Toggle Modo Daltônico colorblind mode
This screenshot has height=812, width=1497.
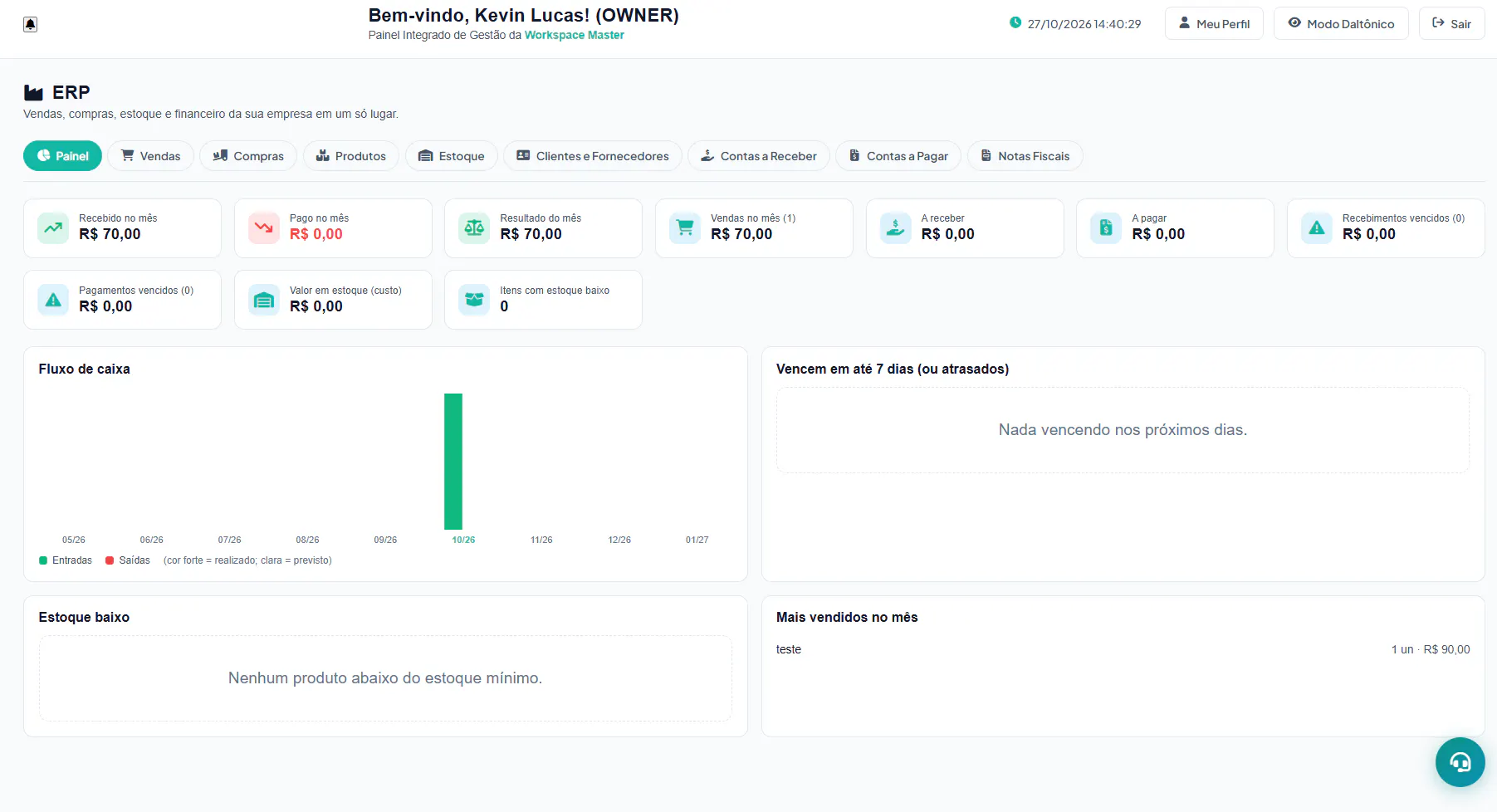[1341, 23]
